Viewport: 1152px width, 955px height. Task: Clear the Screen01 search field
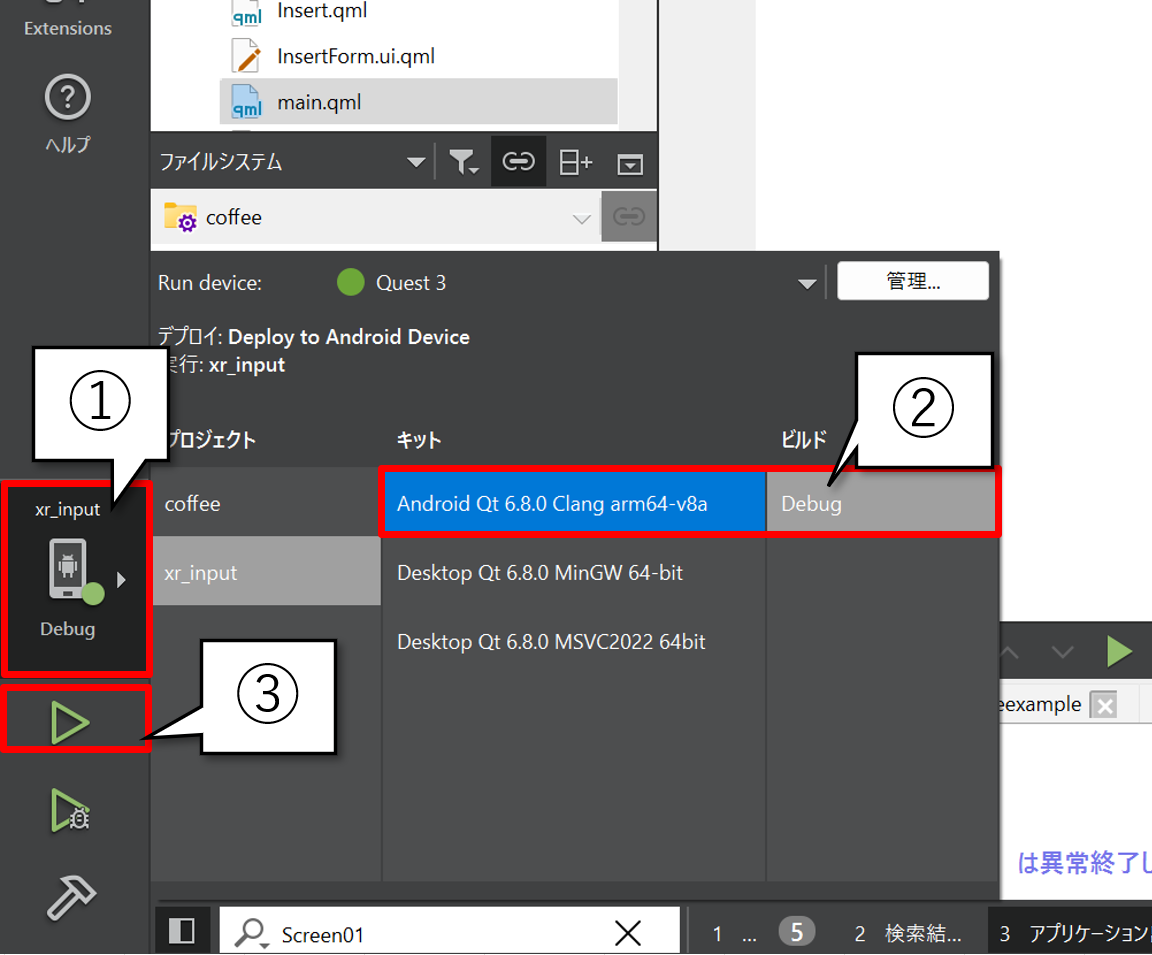click(x=627, y=934)
